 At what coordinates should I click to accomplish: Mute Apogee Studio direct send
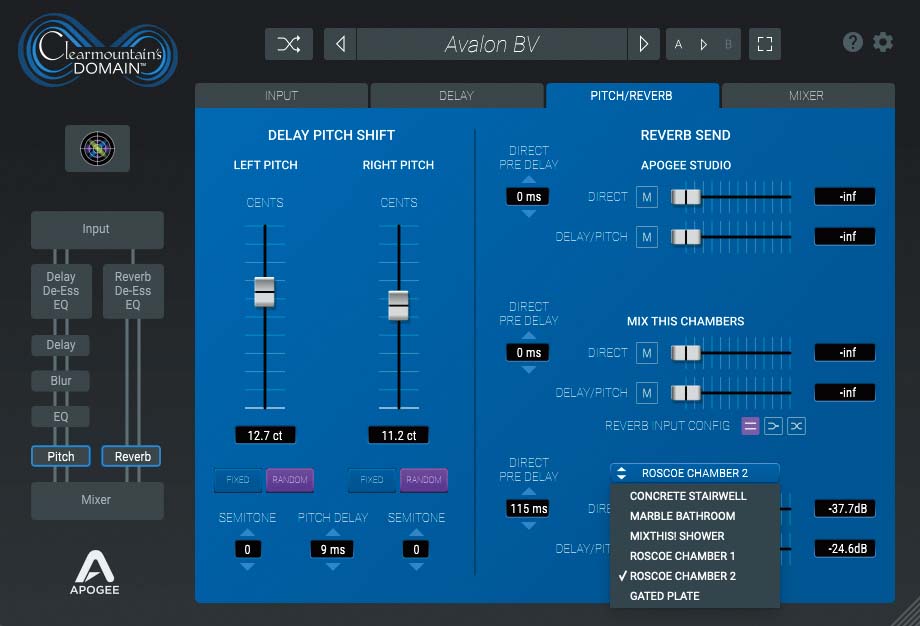tap(647, 197)
